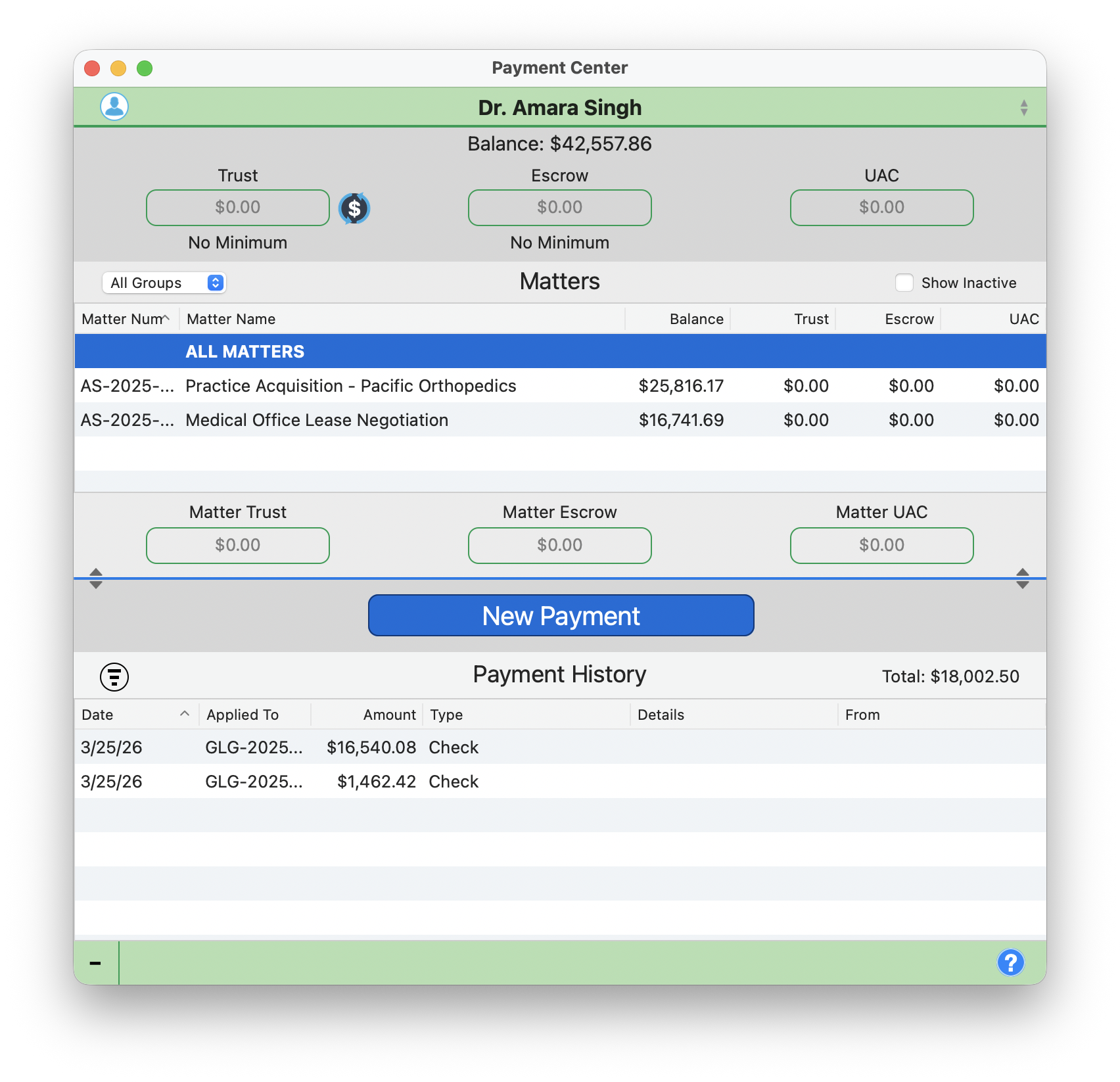Image resolution: width=1120 pixels, height=1082 pixels.
Task: Expand the ALL MATTERS group row
Action: pyautogui.click(x=245, y=351)
